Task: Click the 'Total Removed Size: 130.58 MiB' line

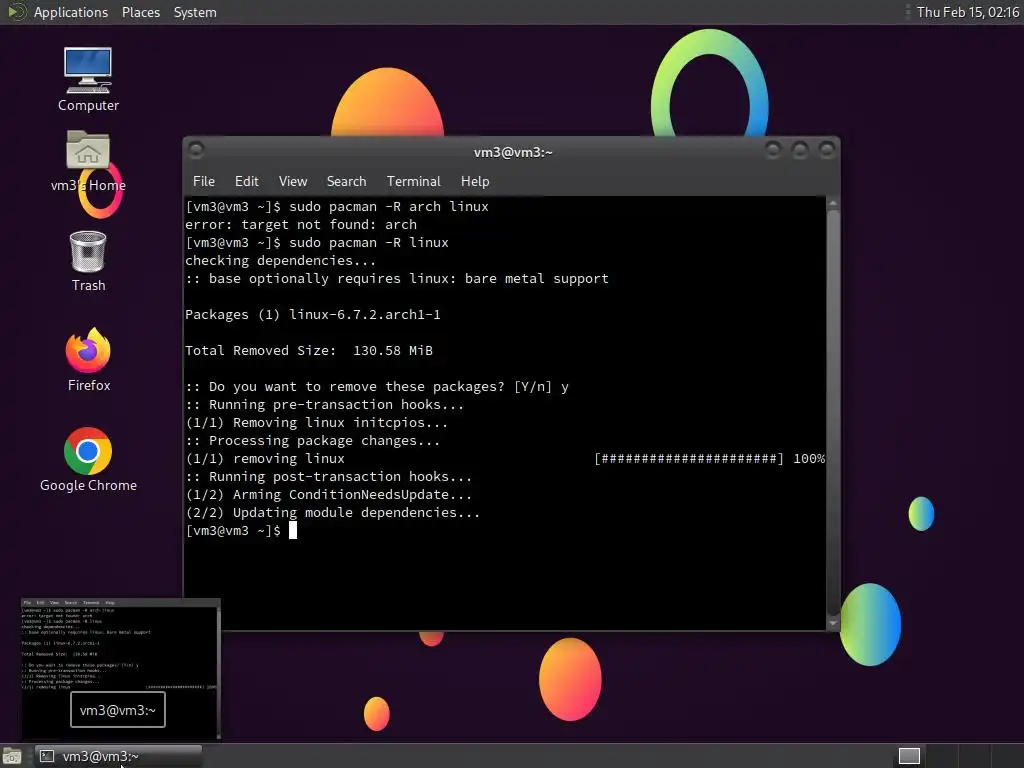Action: coord(309,351)
